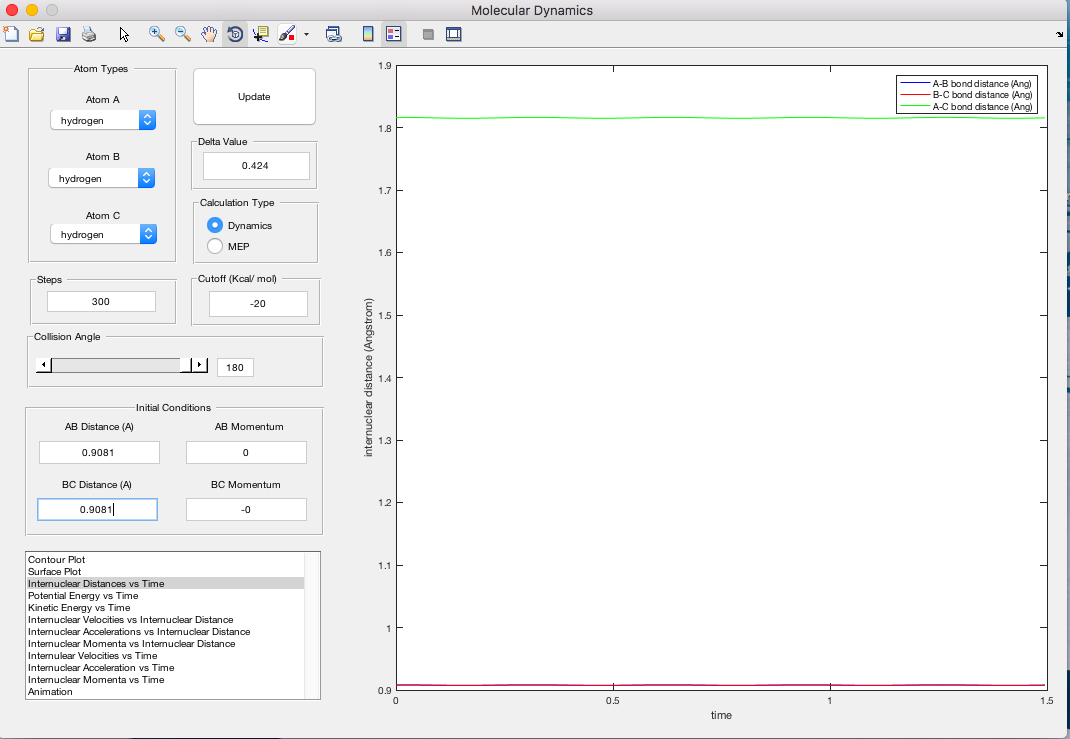Screen dimensions: 1070x739
Task: Choose Animation in the plot list
Action: [50, 691]
